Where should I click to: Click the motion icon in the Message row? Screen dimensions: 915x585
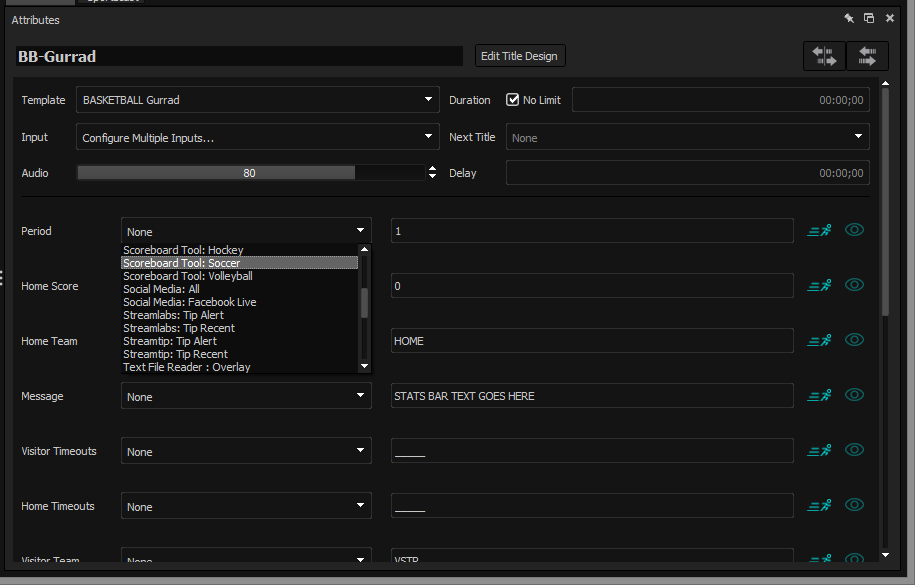tap(819, 396)
